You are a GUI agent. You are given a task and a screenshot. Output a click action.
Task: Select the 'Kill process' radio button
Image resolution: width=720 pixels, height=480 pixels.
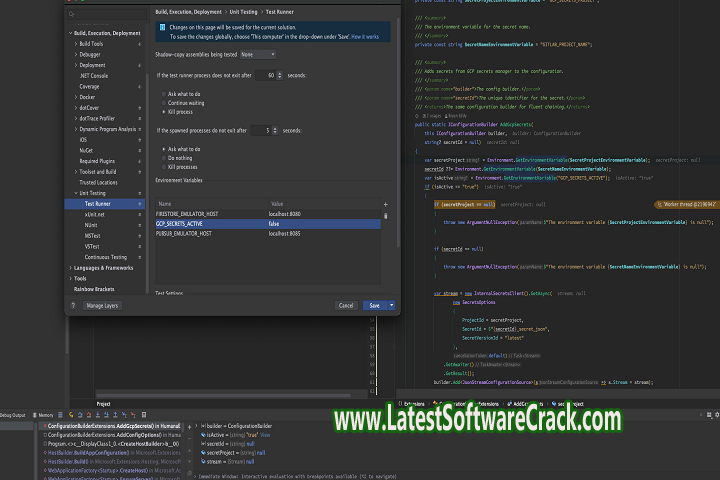tap(163, 112)
